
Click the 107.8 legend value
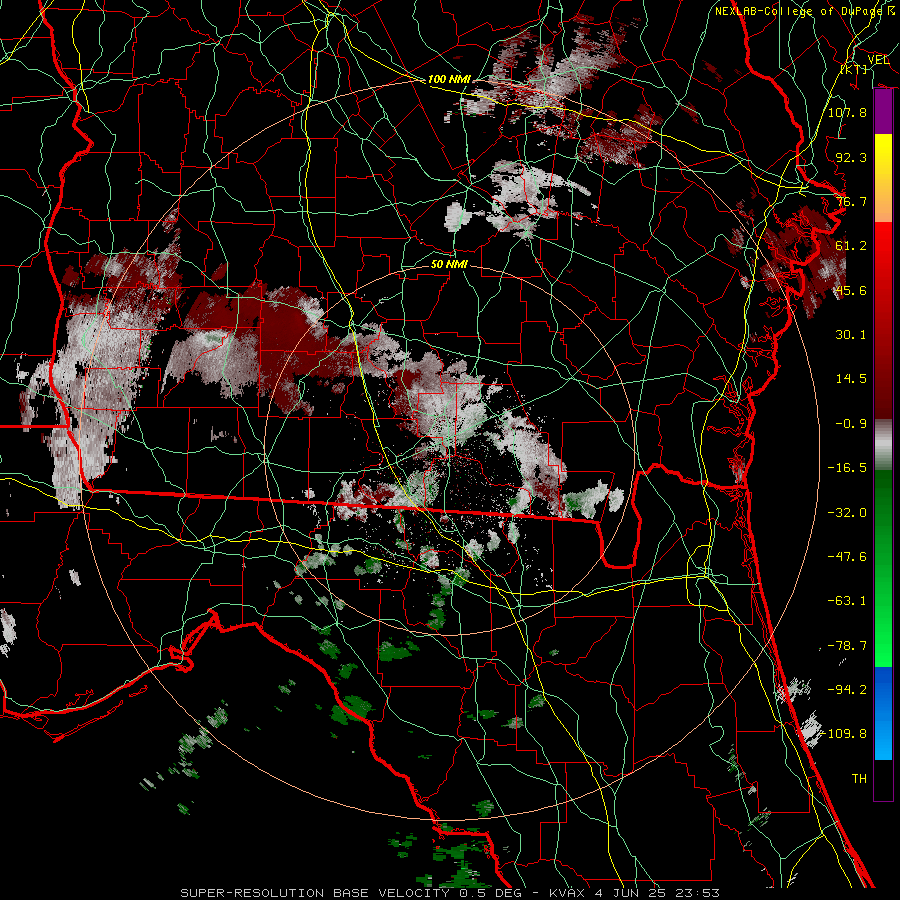(847, 112)
